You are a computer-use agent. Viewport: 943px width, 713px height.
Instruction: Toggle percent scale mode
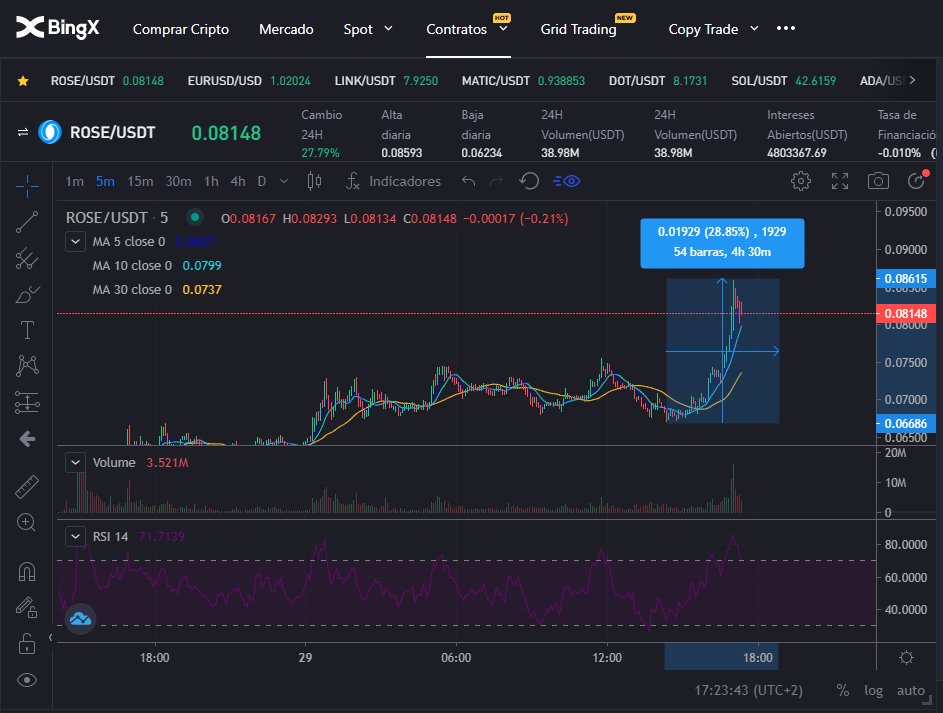pos(843,690)
